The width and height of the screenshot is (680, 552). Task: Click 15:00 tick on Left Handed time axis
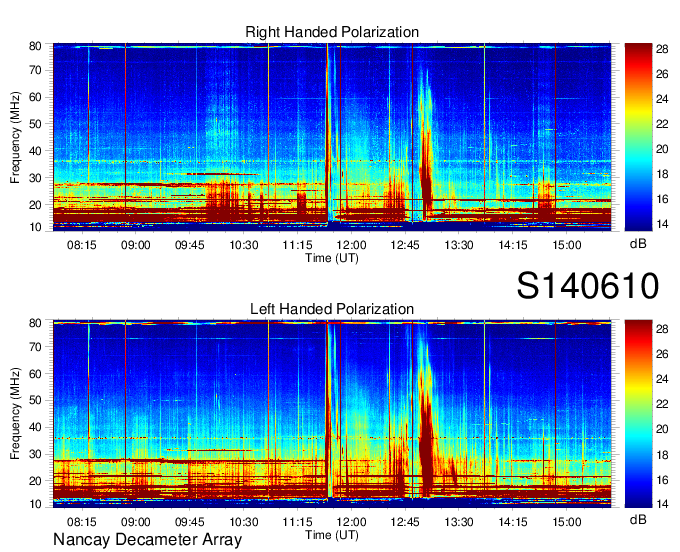pyautogui.click(x=567, y=522)
